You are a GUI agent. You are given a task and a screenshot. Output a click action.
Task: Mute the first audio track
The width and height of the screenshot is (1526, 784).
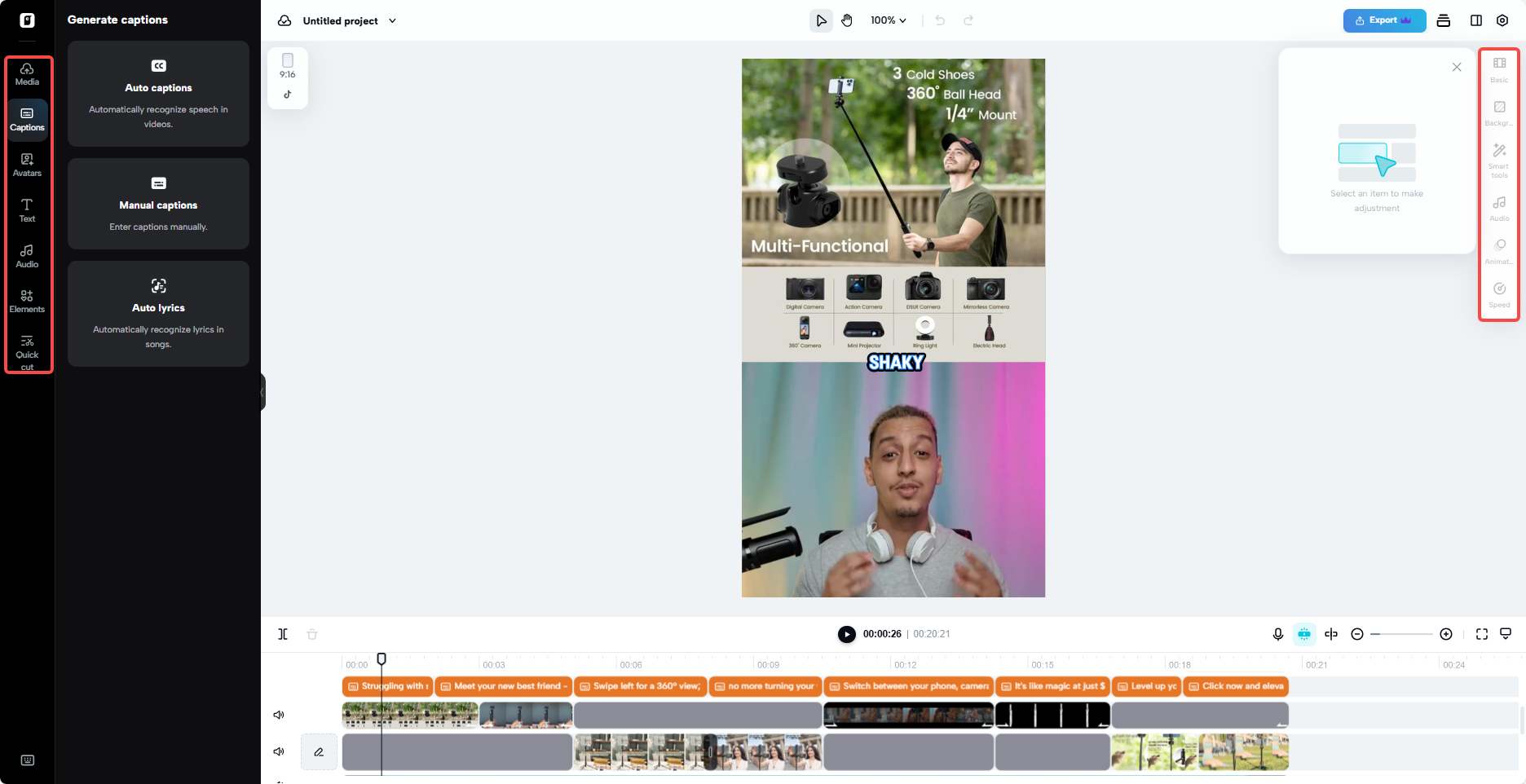coord(278,715)
